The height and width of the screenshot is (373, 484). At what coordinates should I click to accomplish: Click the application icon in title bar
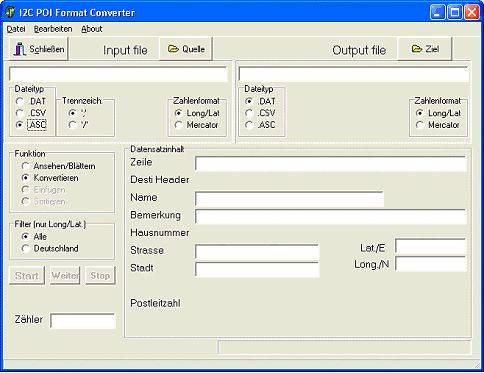coord(10,13)
